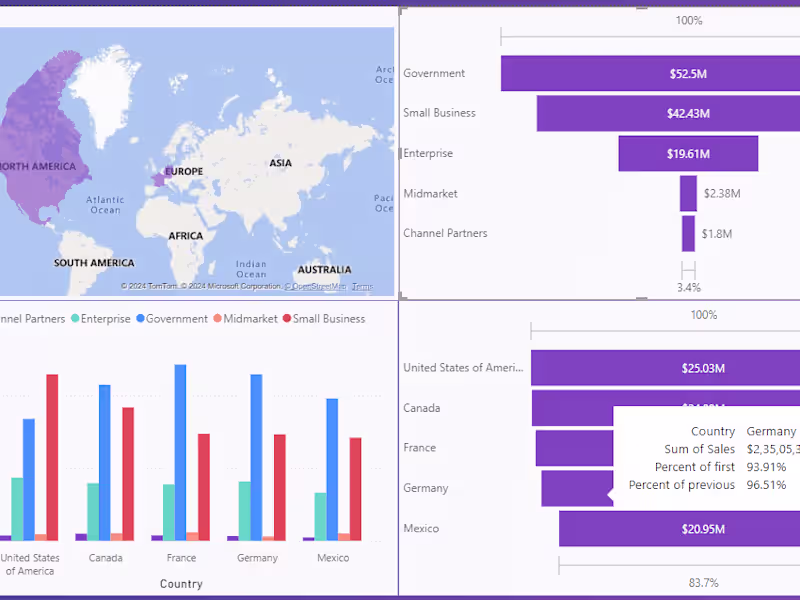Select the Government $52.5M funnel bar
Image resolution: width=800 pixels, height=600 pixels.
[x=650, y=73]
